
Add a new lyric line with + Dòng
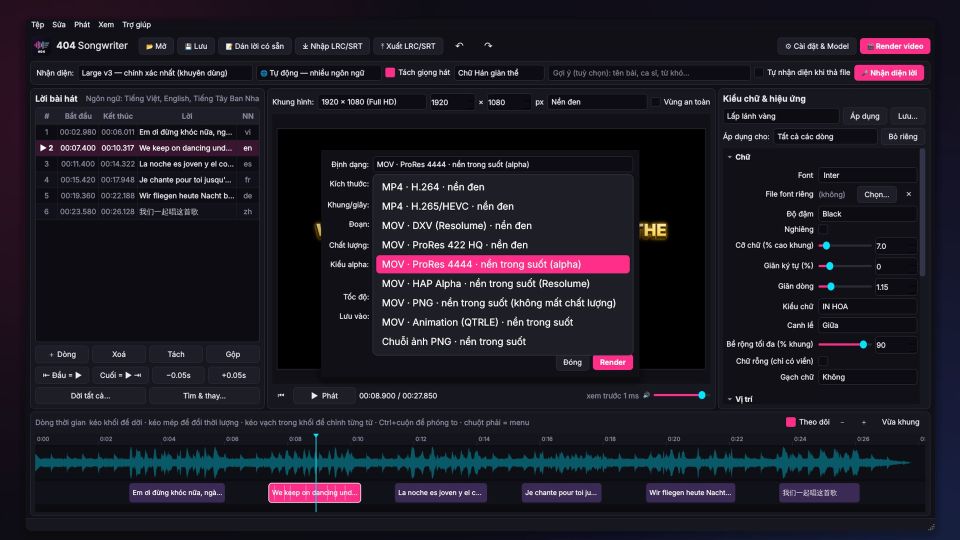[62, 354]
